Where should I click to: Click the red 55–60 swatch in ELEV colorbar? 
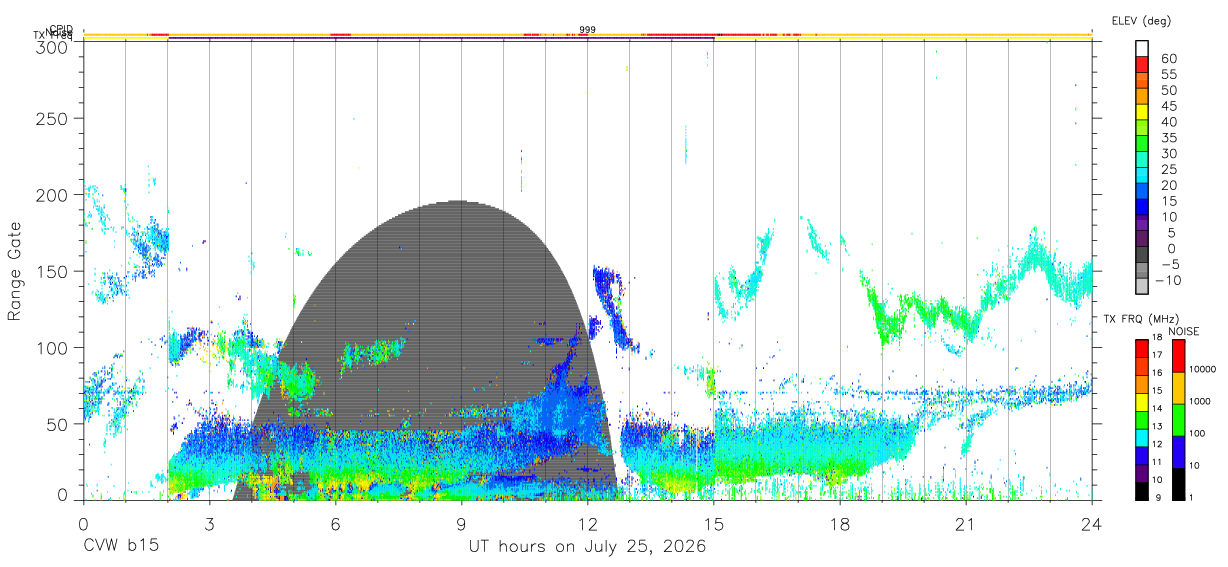click(x=1142, y=65)
